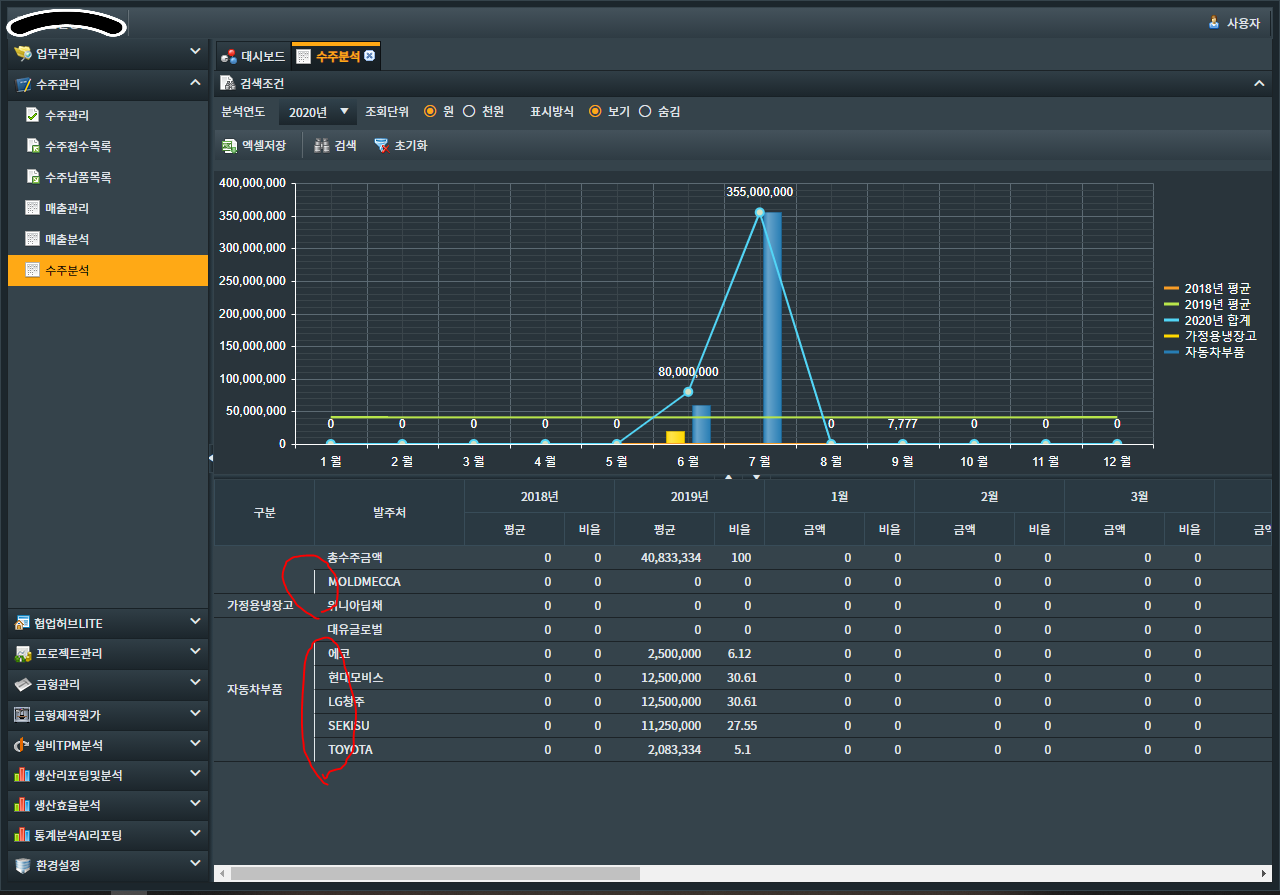
Task: Open the 분석연도 2020년 dropdown
Action: point(318,112)
